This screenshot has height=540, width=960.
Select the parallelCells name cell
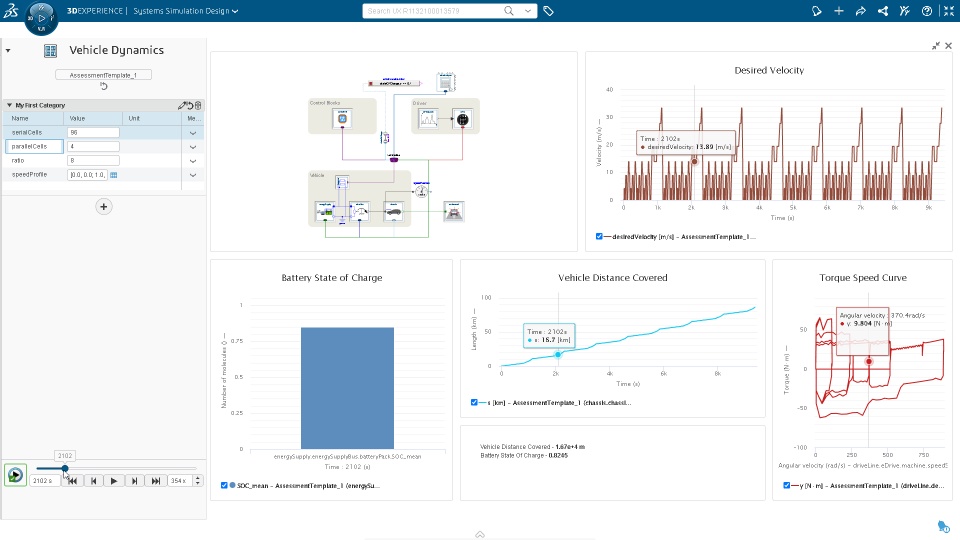(x=34, y=146)
